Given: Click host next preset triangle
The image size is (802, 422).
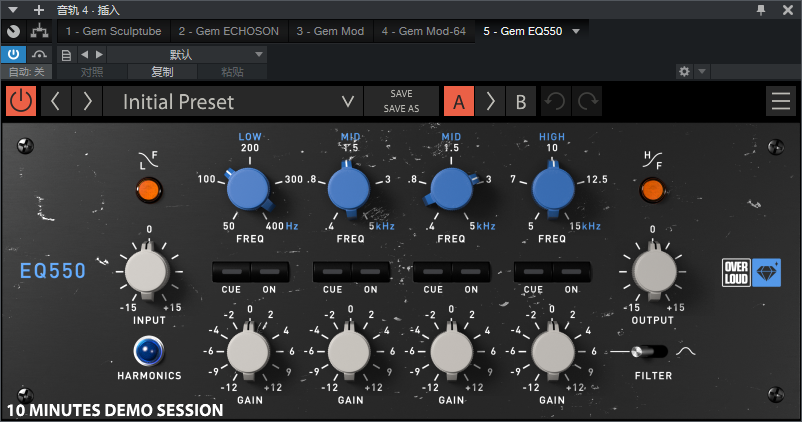Looking at the screenshot, I should pyautogui.click(x=99, y=54).
